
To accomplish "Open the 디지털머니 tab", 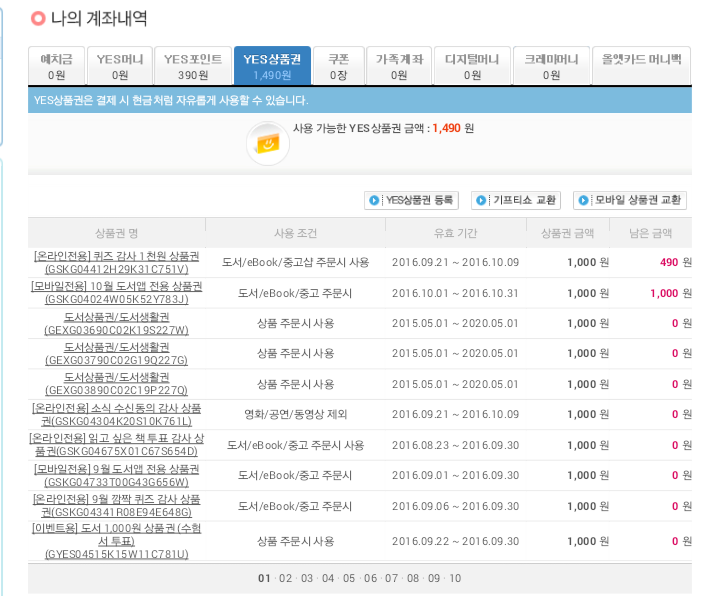I will click(x=472, y=66).
